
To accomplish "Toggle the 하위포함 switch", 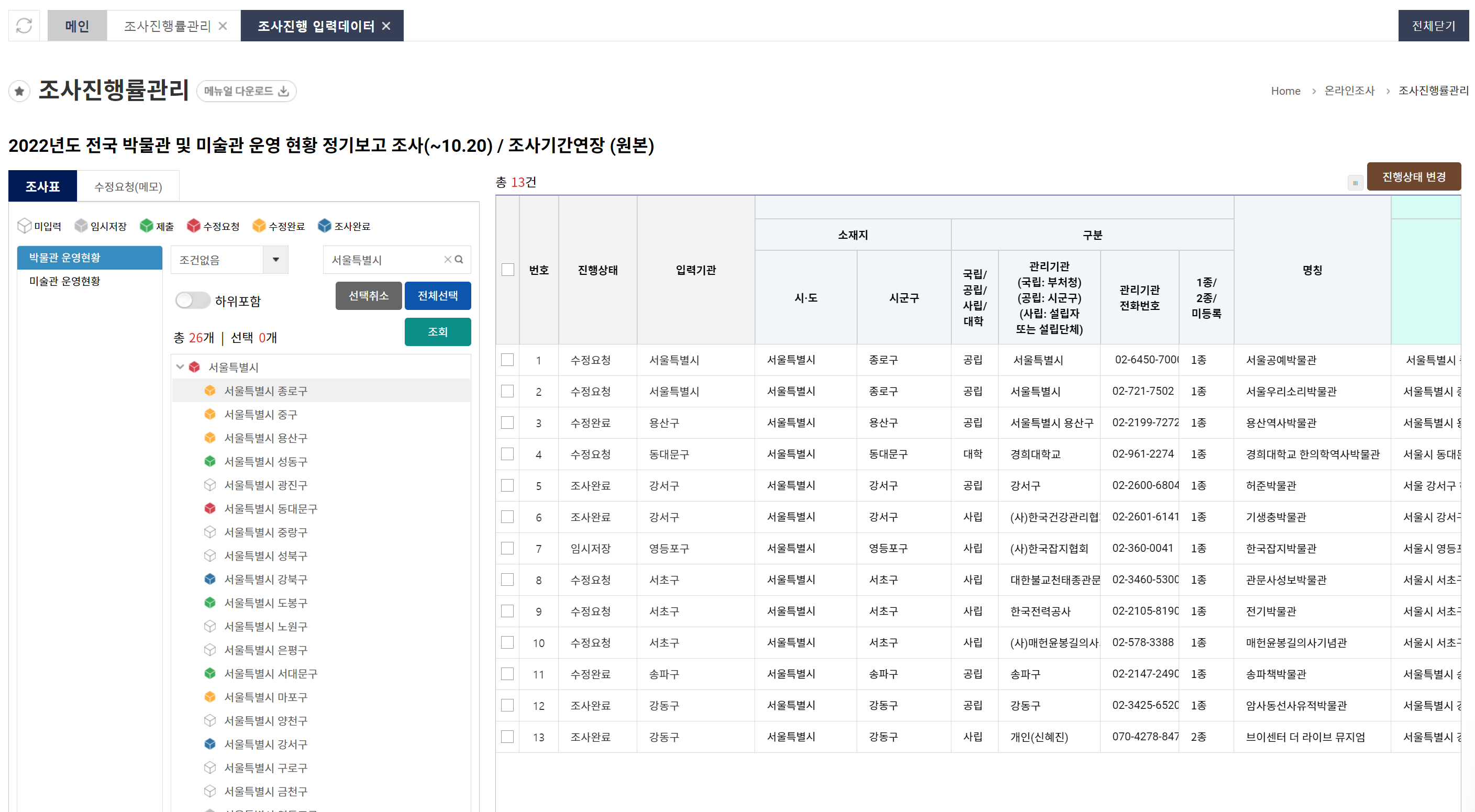I will 193,301.
